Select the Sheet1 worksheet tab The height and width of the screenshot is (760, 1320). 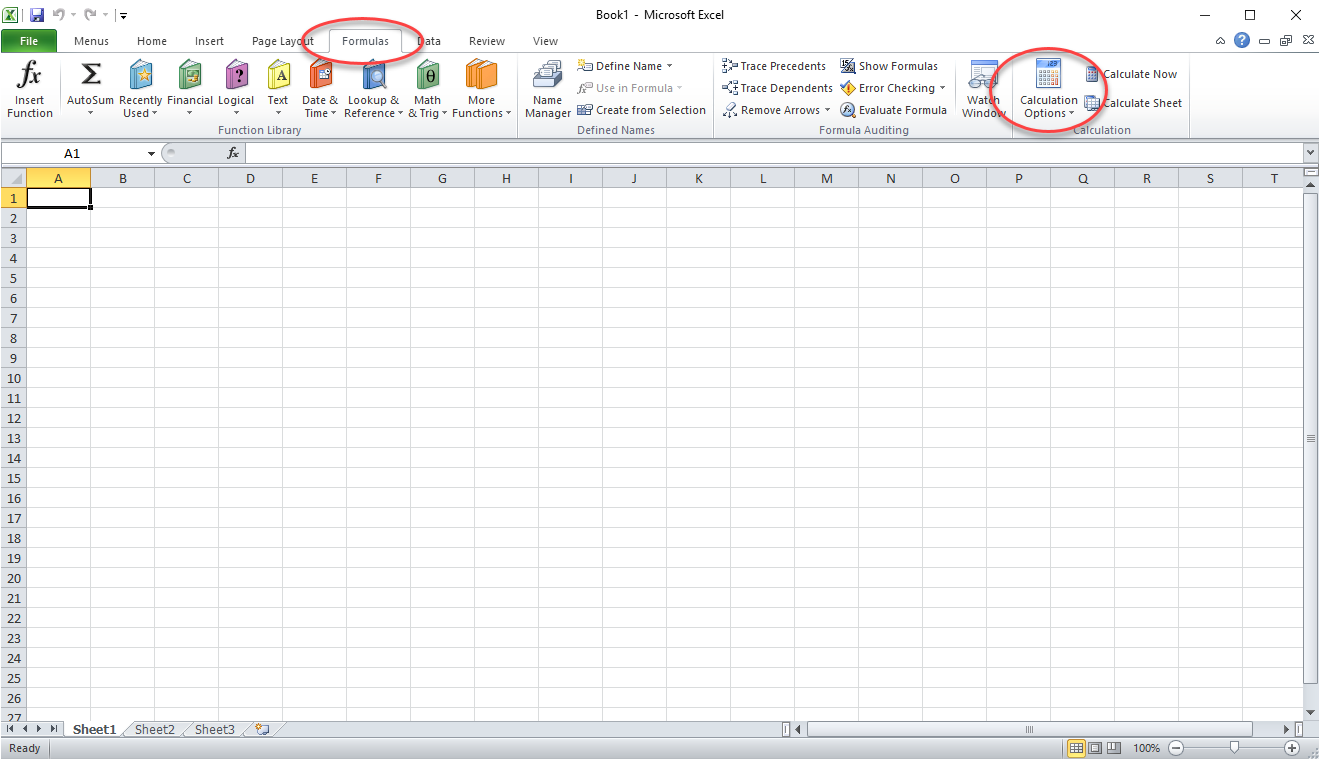pos(94,729)
